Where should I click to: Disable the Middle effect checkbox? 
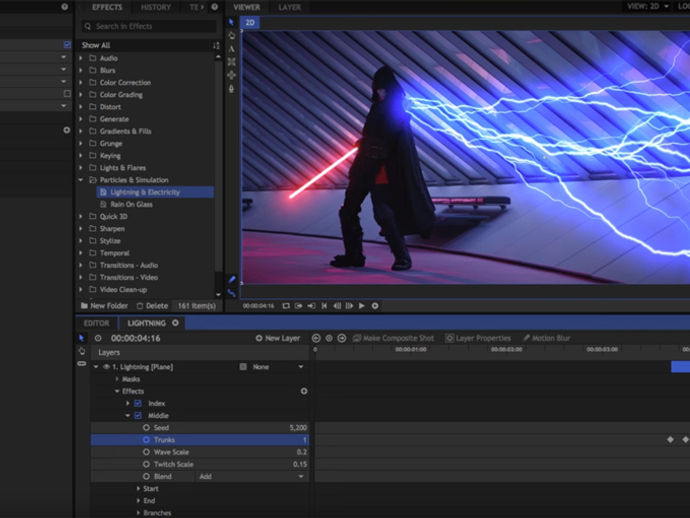tap(138, 415)
